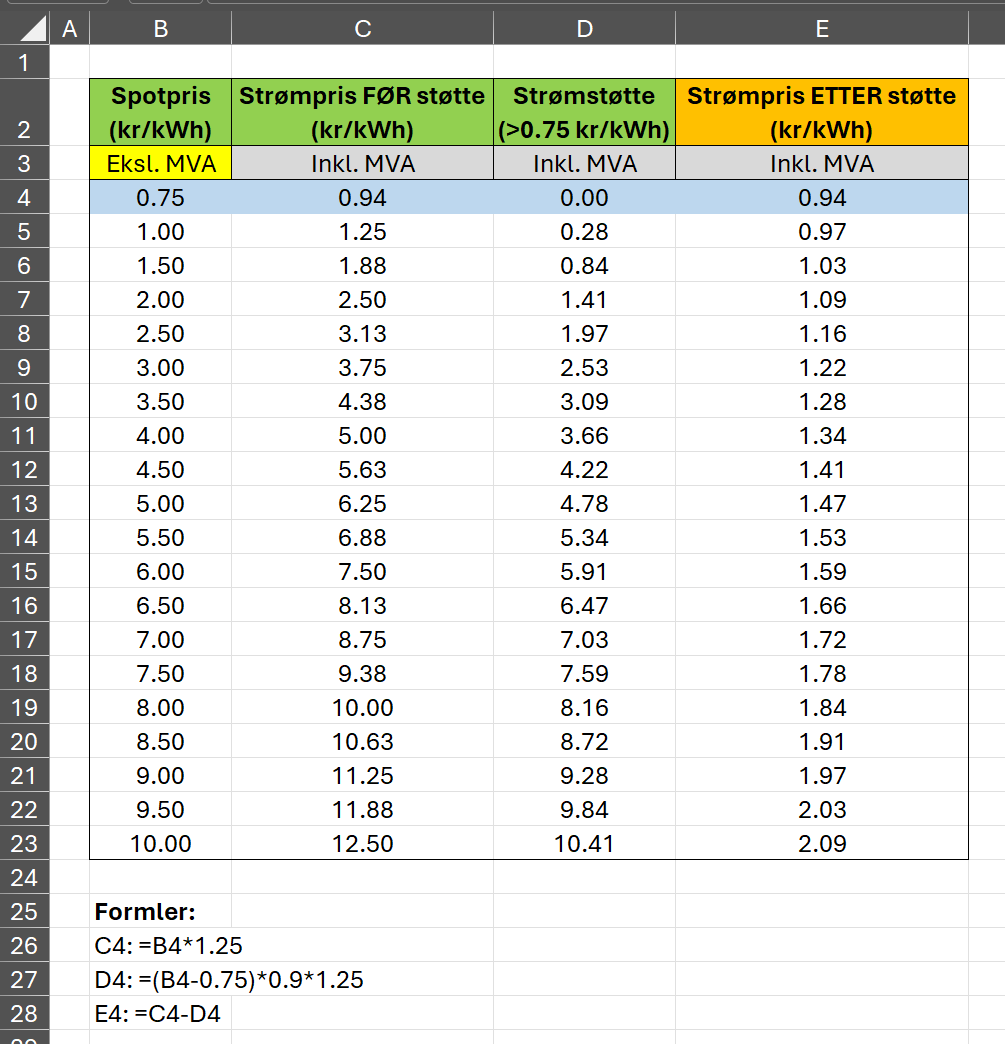Select row 13 header
Viewport: 1005px width, 1044px height.
point(25,503)
